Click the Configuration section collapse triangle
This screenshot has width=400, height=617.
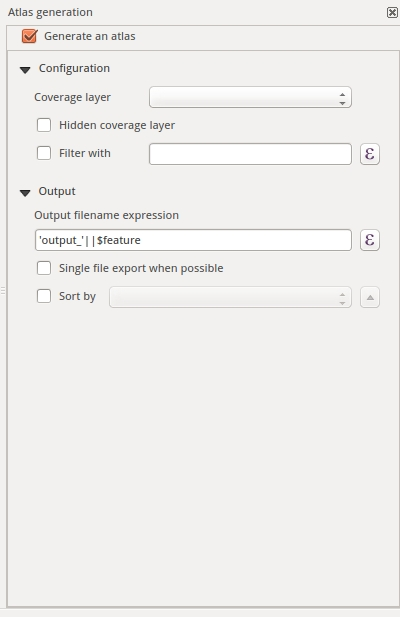point(25,70)
